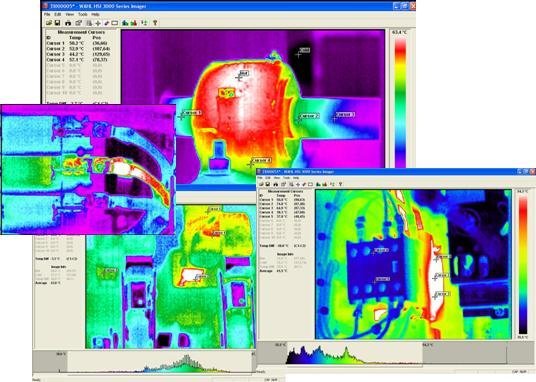Click the Save disk icon in top toolbar

[57, 23]
